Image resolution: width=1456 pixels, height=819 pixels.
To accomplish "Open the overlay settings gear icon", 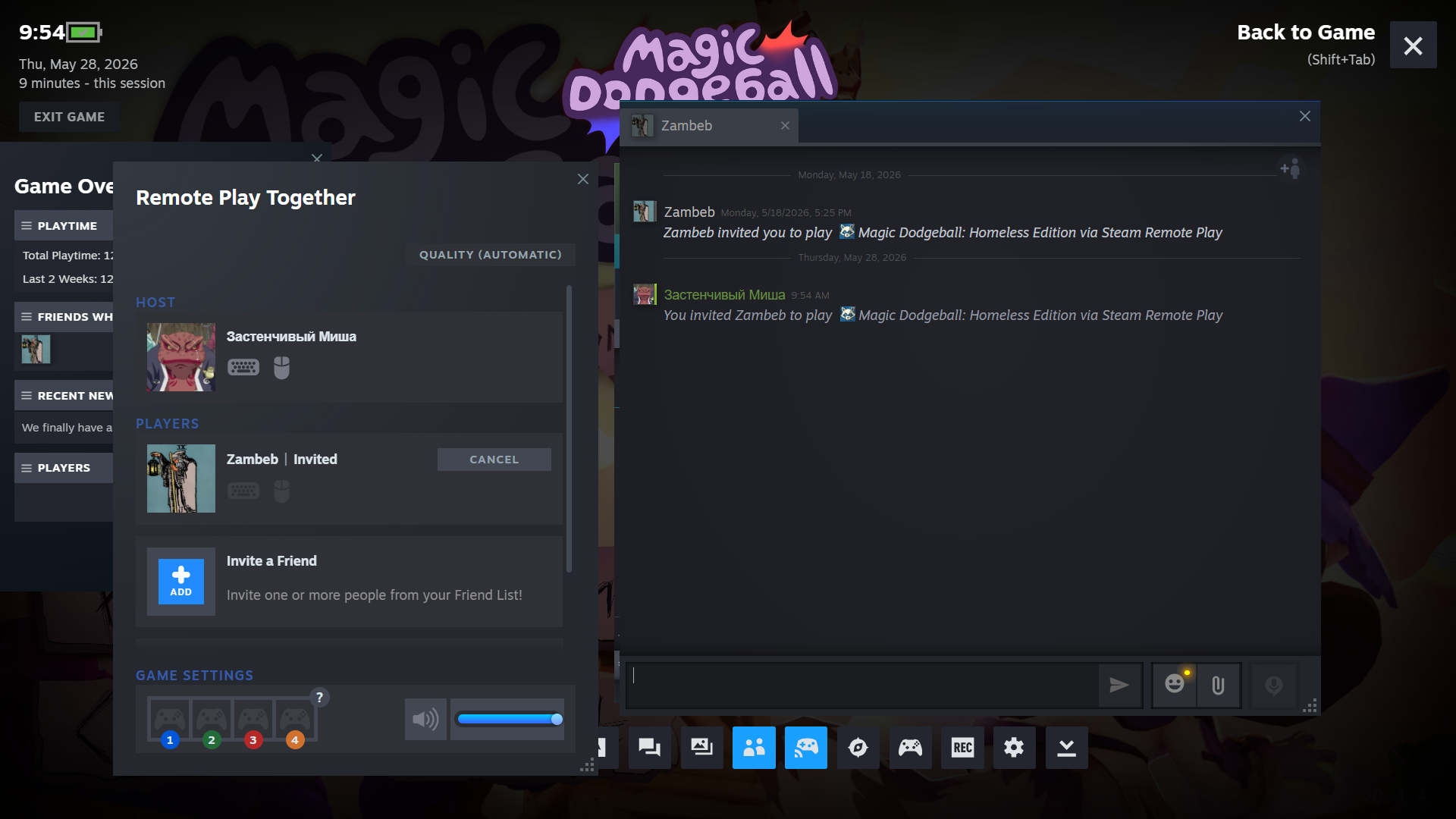I will point(1014,748).
